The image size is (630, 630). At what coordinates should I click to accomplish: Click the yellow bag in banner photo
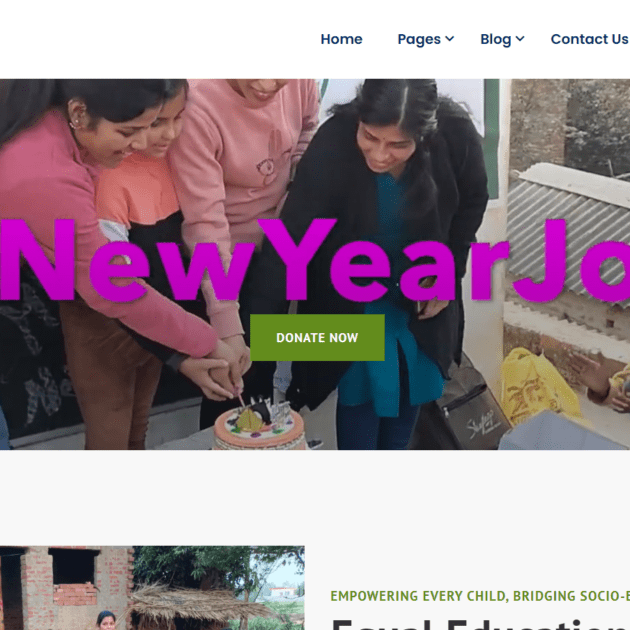coord(538,388)
